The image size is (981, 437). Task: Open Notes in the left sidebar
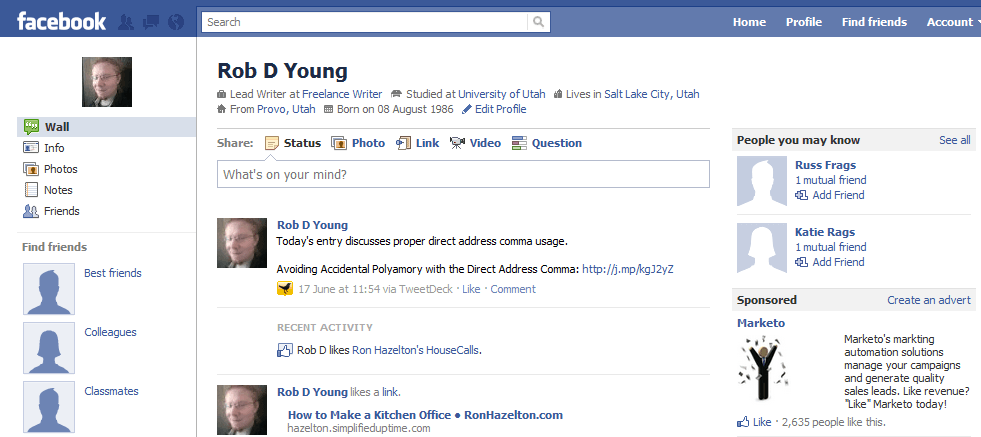click(58, 190)
